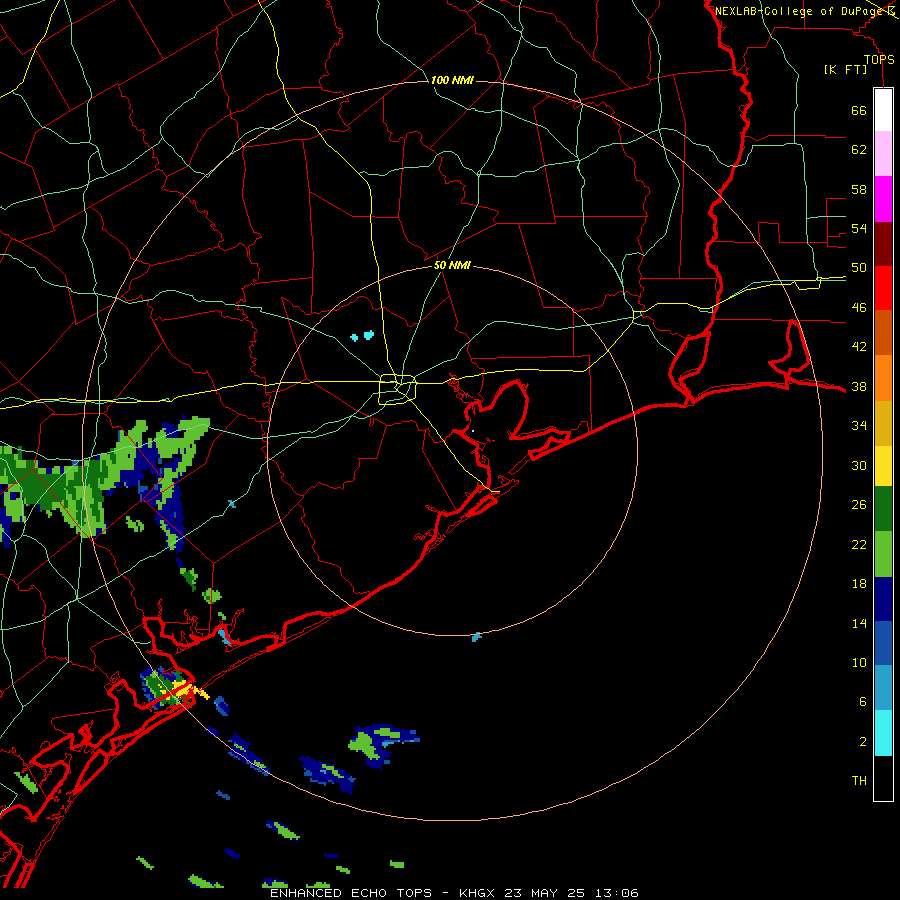Click the '38' legend value label
Viewport: 900px width, 900px height.
click(859, 386)
